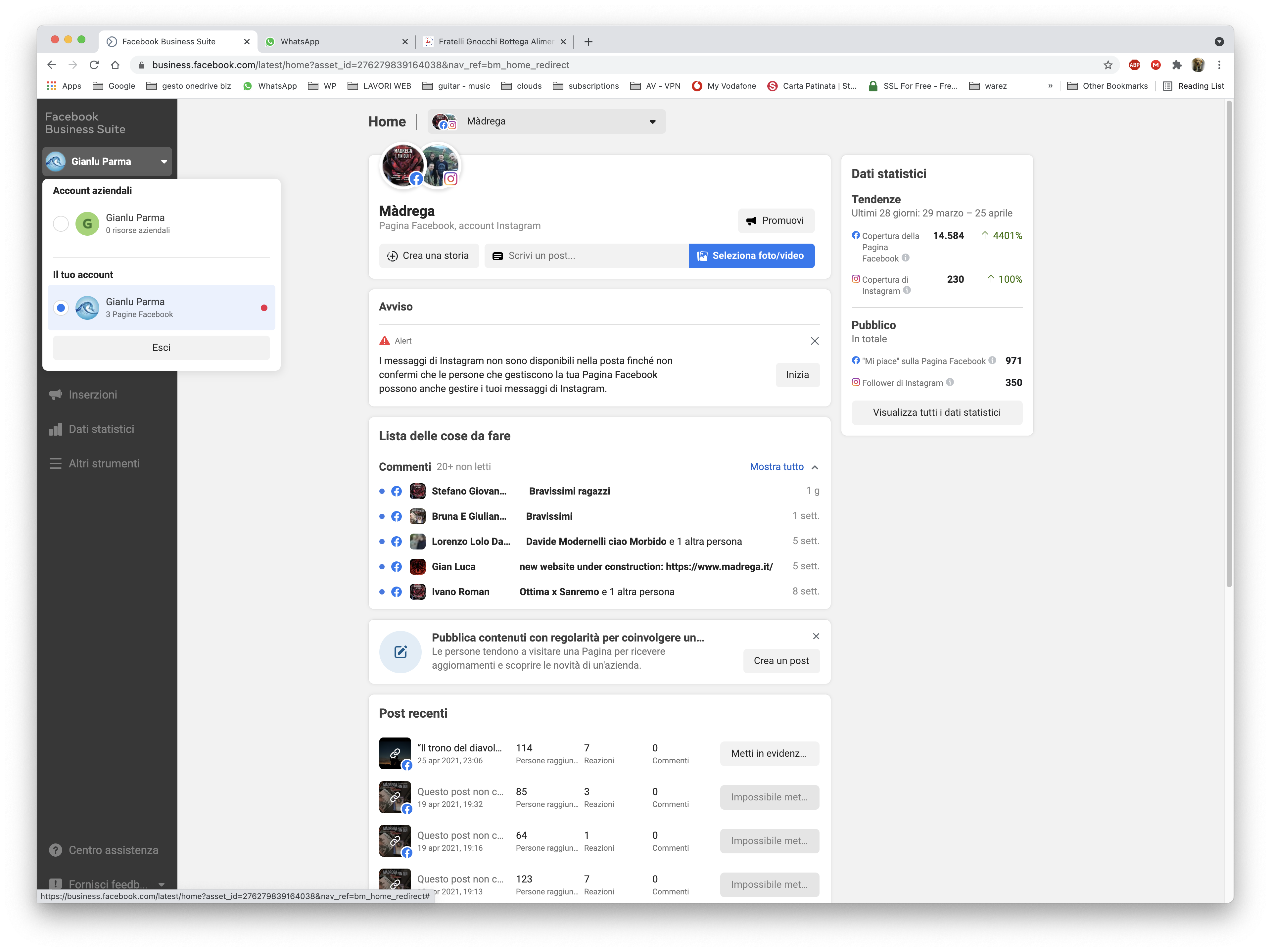Click the hamburger icon beside Altri strumenti
Screen dimensions: 1271x952
55,464
